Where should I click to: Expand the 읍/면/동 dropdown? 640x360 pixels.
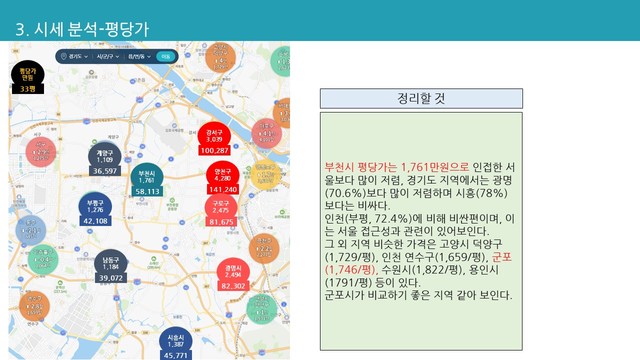140,56
